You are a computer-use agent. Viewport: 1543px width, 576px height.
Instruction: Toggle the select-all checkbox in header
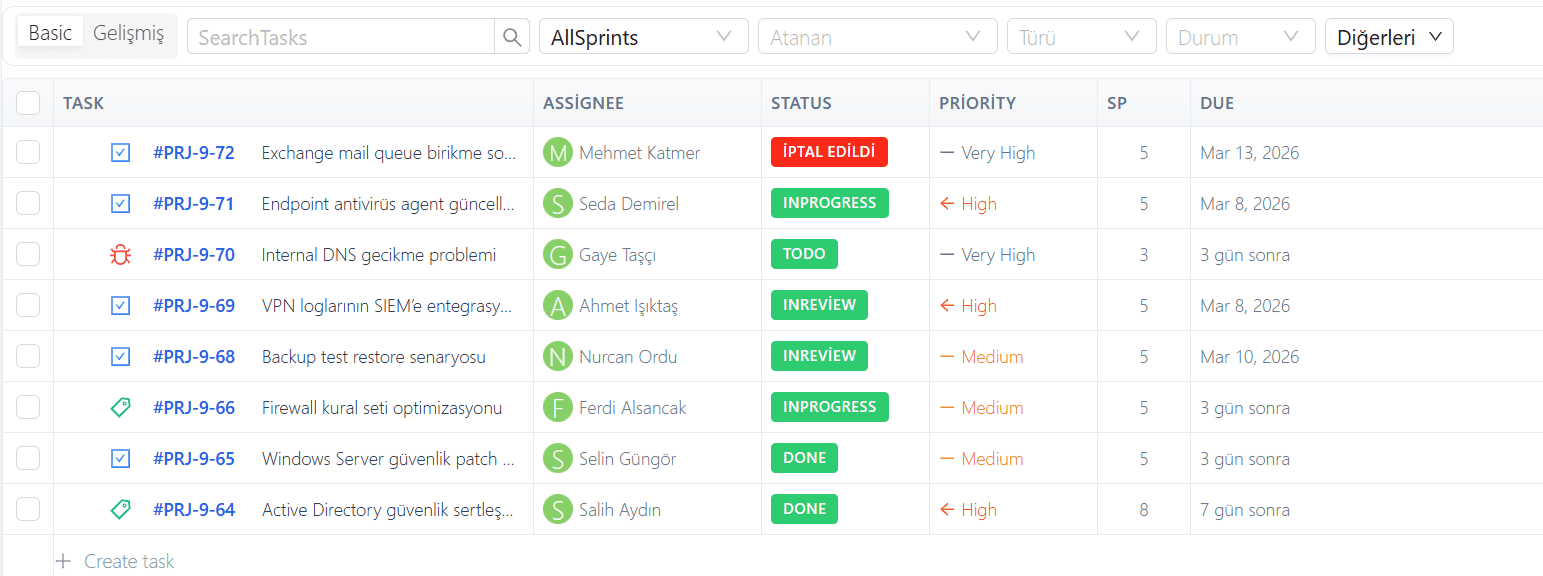point(28,103)
